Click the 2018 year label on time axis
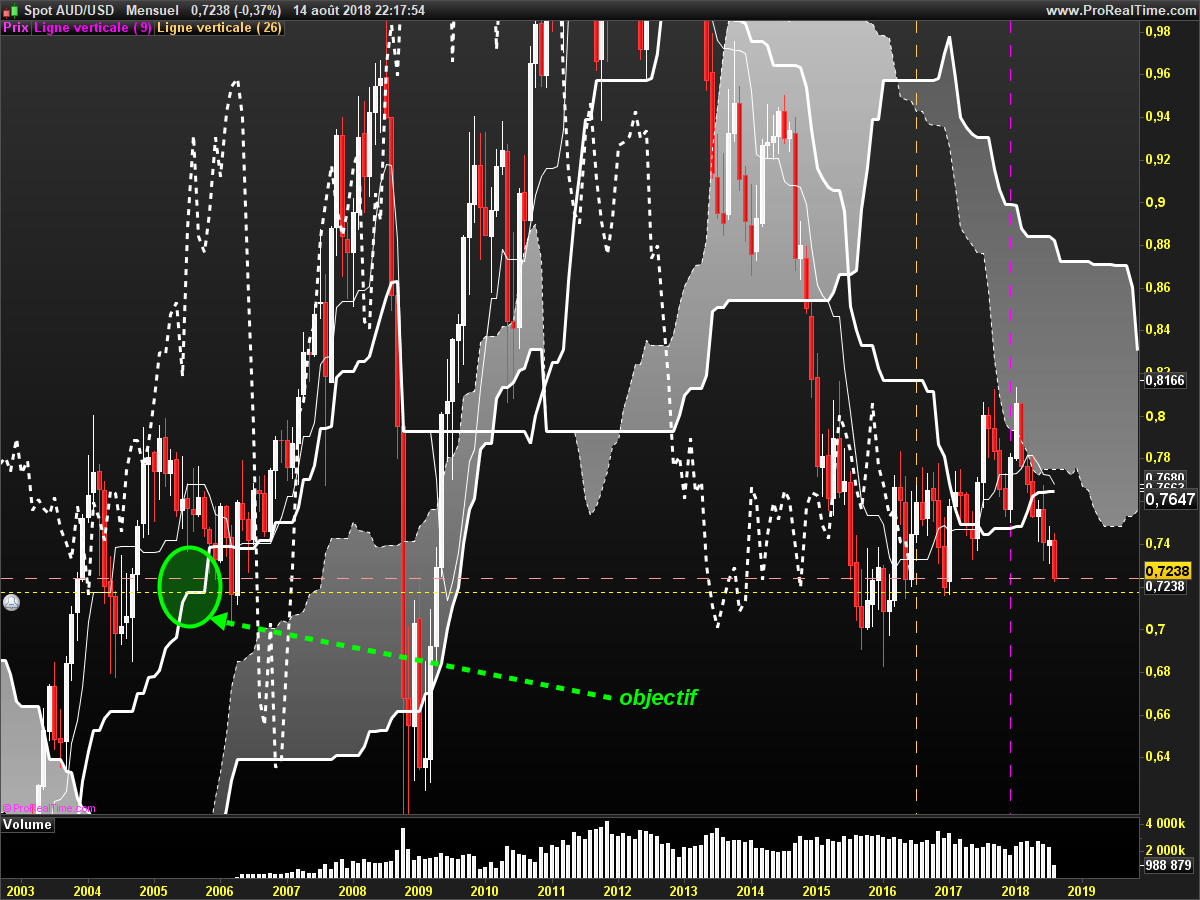1200x900 pixels. tap(1015, 890)
